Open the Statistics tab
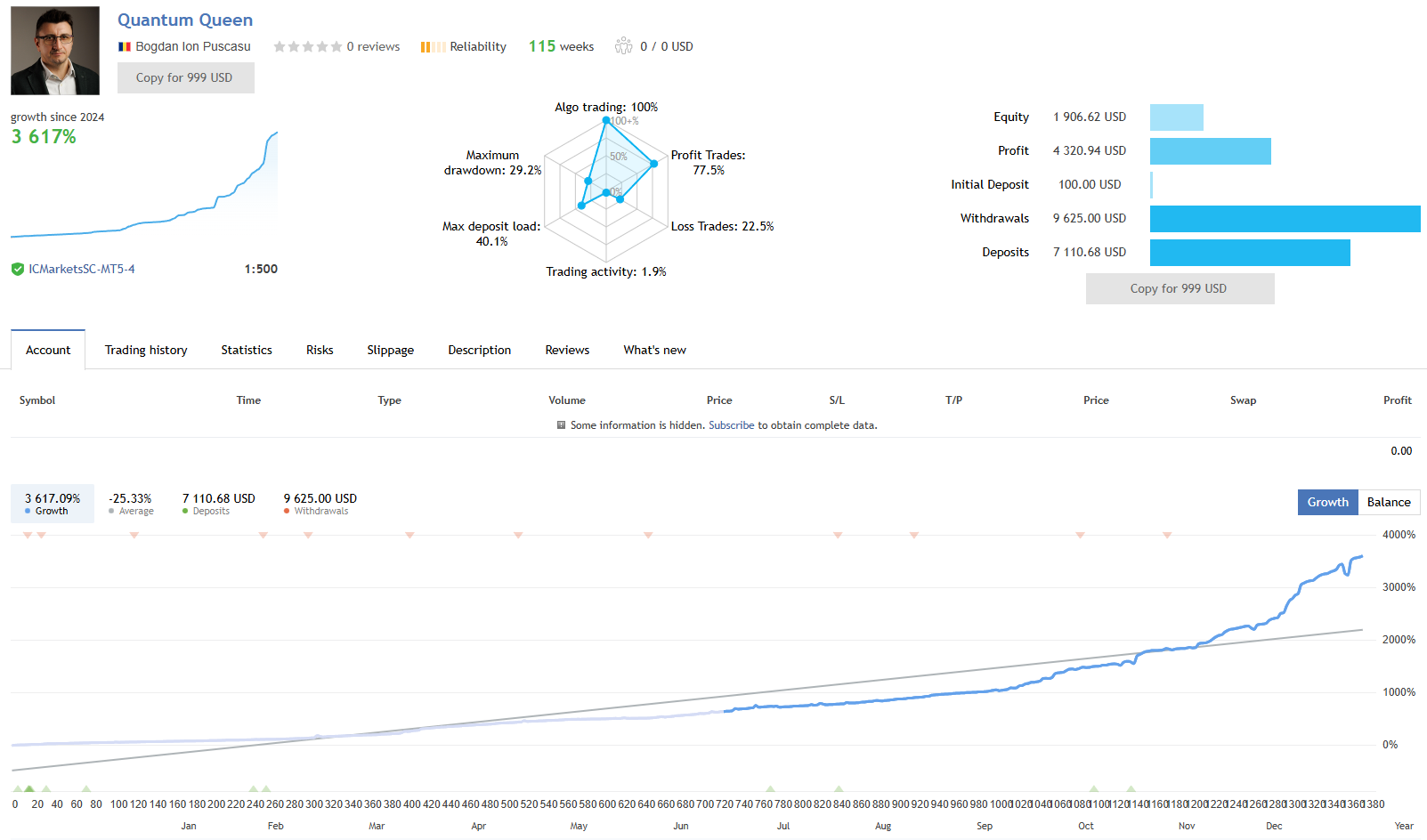This screenshot has width=1427, height=840. click(x=247, y=350)
